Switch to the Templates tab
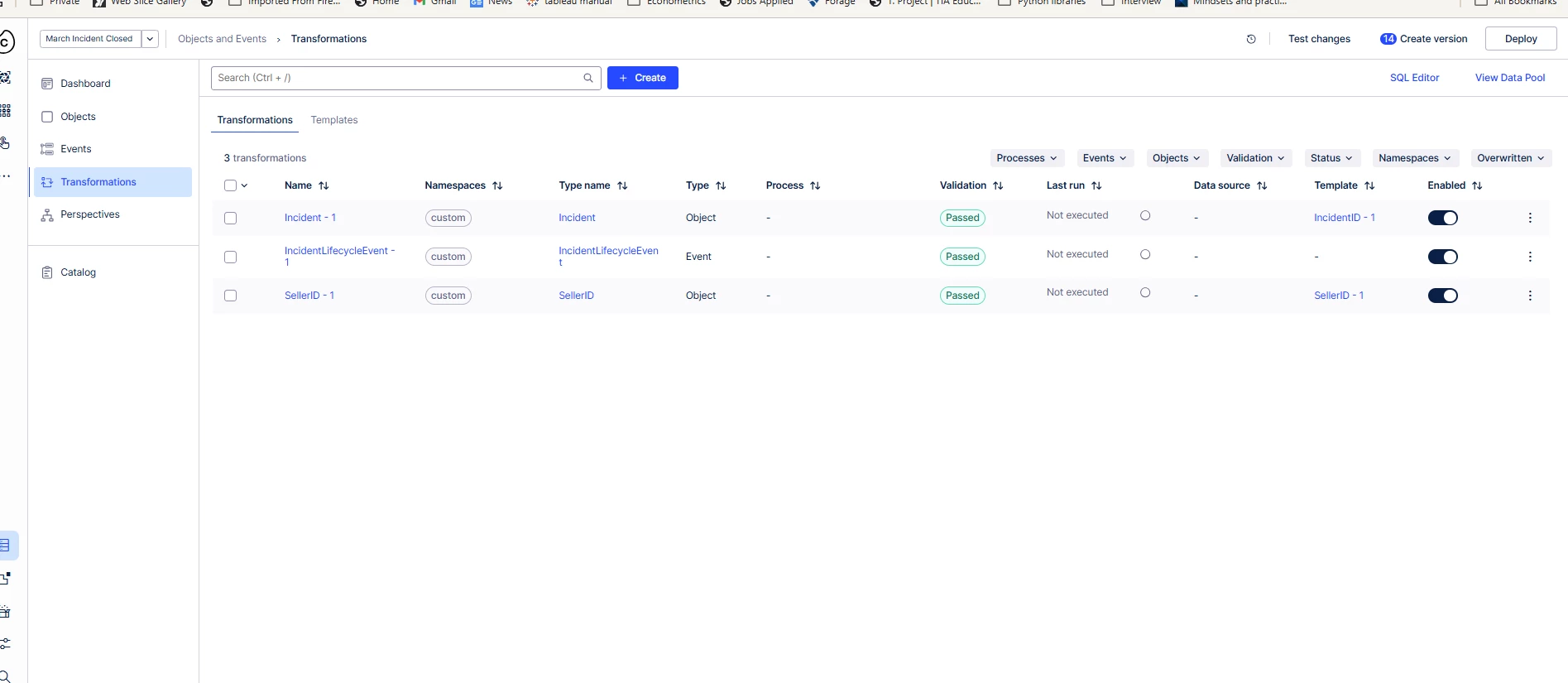Viewport: 1568px width, 683px height. (334, 120)
